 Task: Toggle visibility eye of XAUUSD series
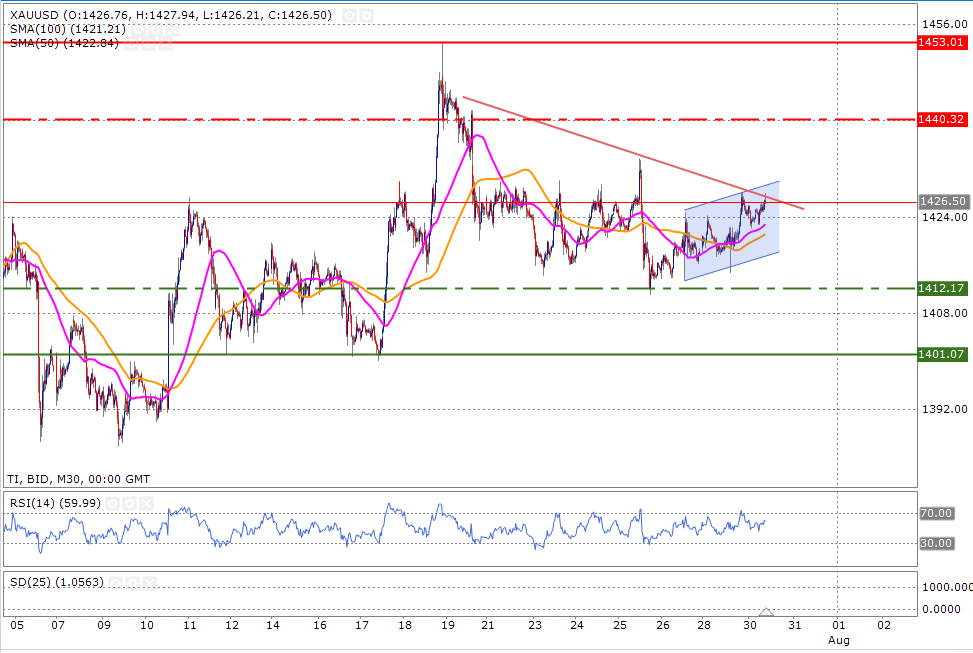pos(349,16)
